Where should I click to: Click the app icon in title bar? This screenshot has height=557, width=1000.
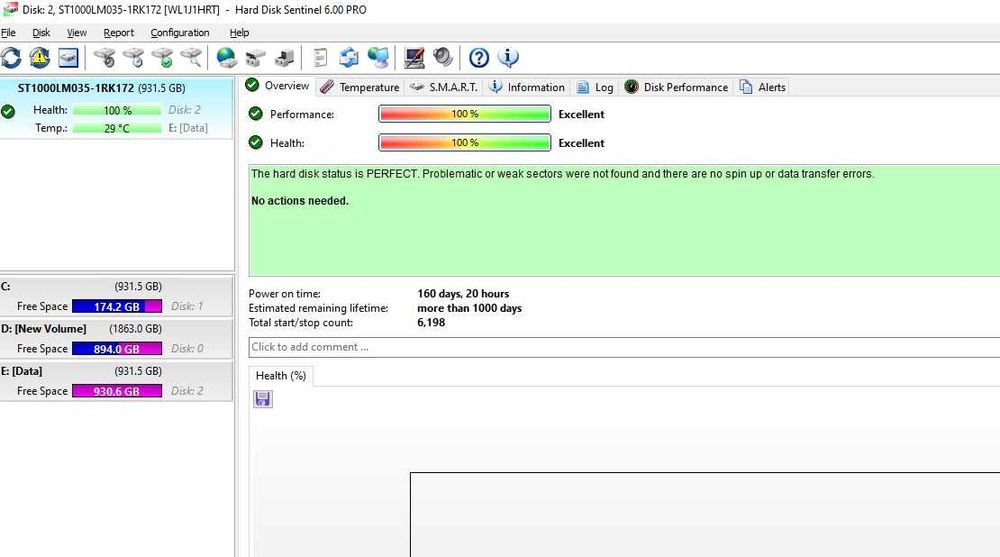tap(10, 9)
